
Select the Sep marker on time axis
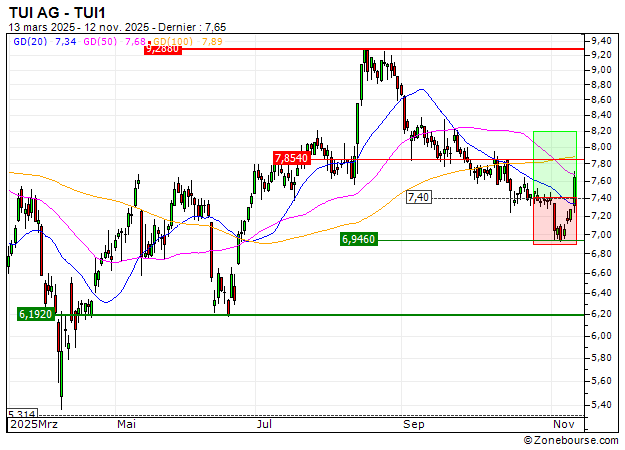click(413, 425)
